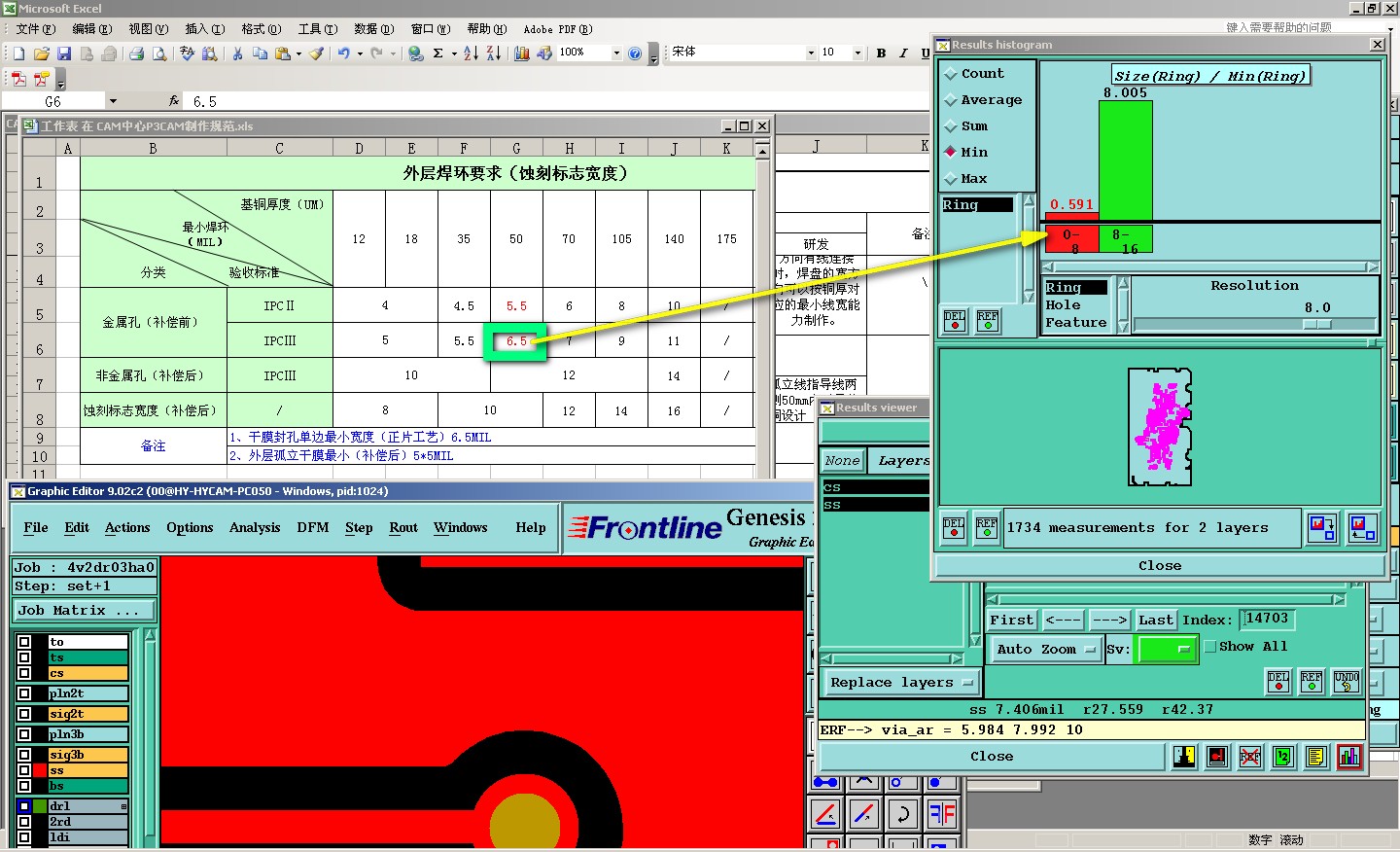Click the Print icon in Excel toolbar
The height and width of the screenshot is (852, 1400).
(x=136, y=53)
